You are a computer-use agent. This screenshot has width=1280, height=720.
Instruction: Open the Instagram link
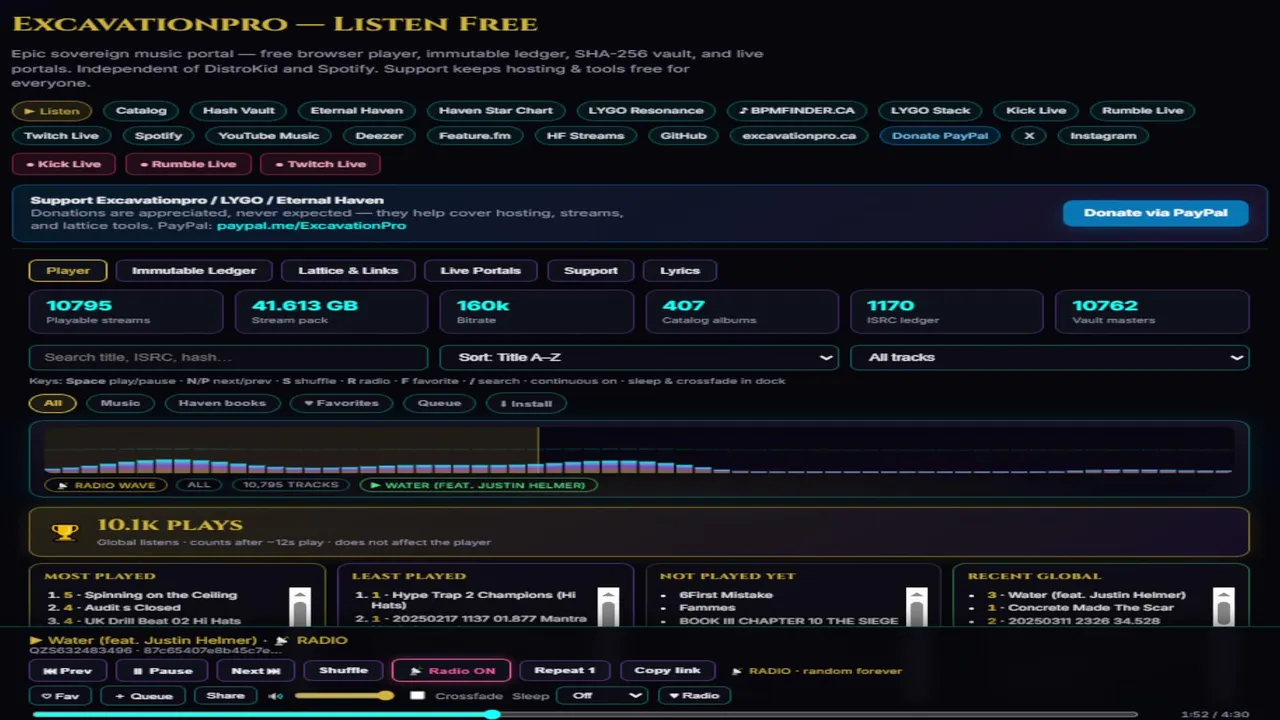pyautogui.click(x=1103, y=135)
